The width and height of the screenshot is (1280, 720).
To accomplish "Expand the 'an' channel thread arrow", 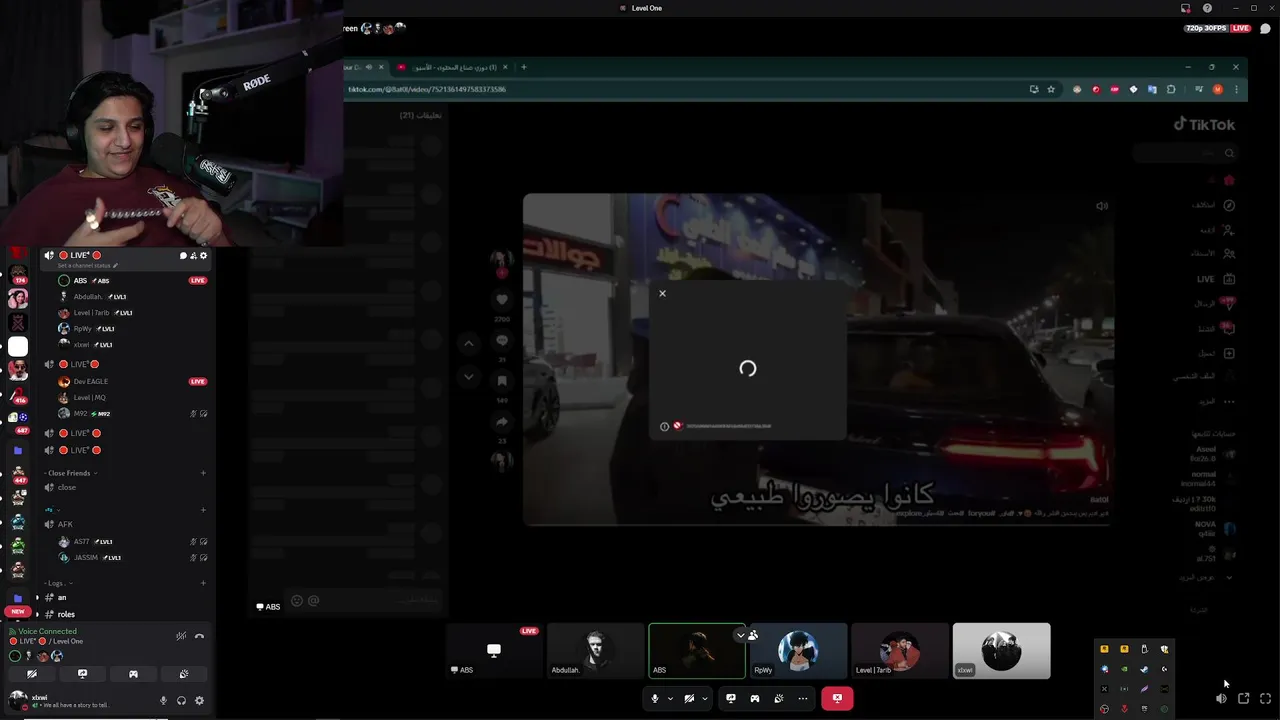I will pos(37,598).
